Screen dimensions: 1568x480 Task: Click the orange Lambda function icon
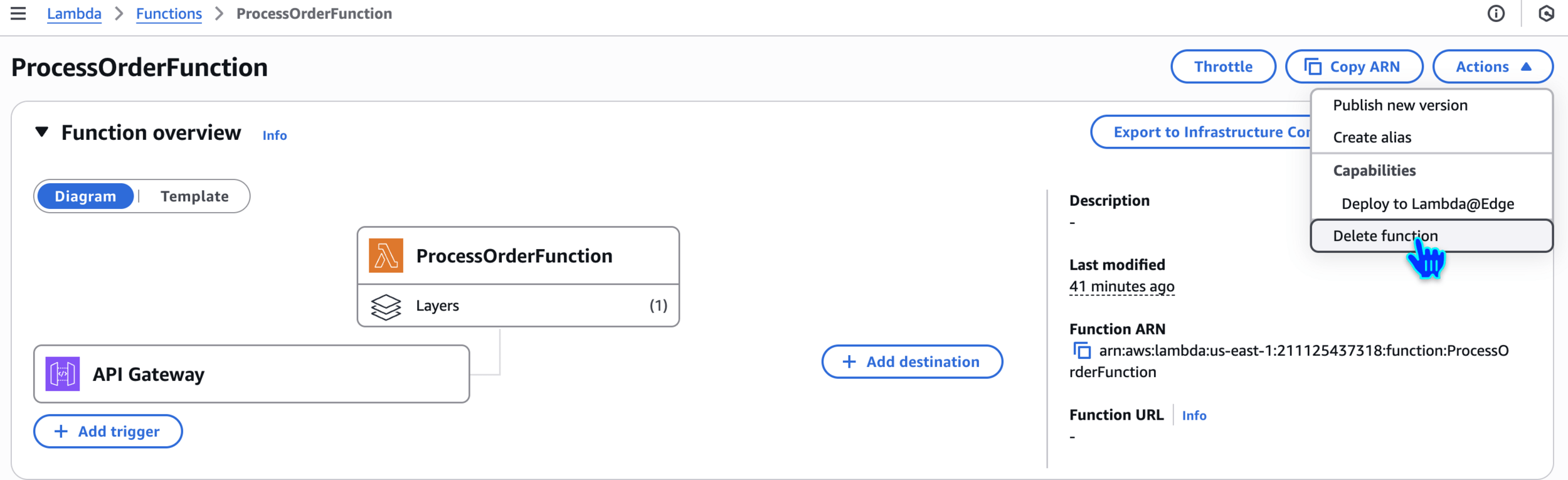point(386,256)
